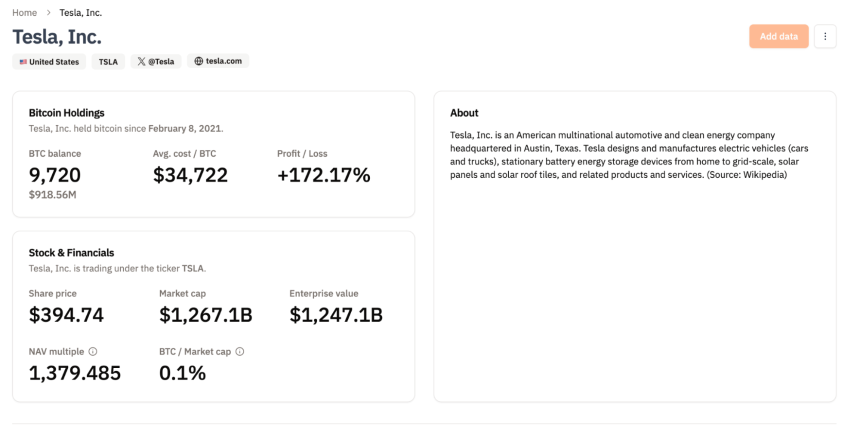The image size is (860, 426).
Task: Click the Add data button
Action: 779,36
